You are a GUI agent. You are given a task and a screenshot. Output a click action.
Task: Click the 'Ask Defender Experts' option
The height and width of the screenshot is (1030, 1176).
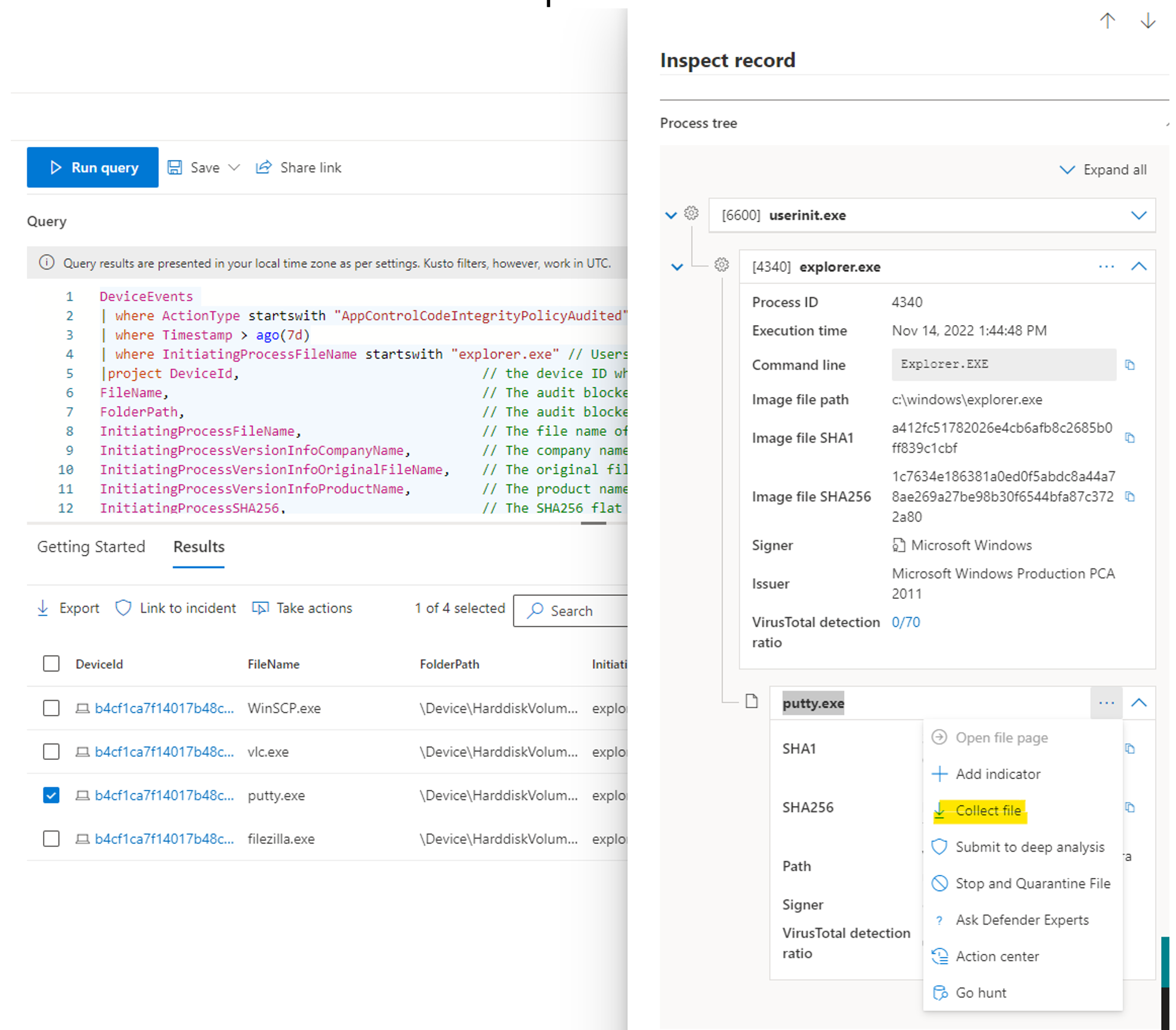(x=1023, y=919)
